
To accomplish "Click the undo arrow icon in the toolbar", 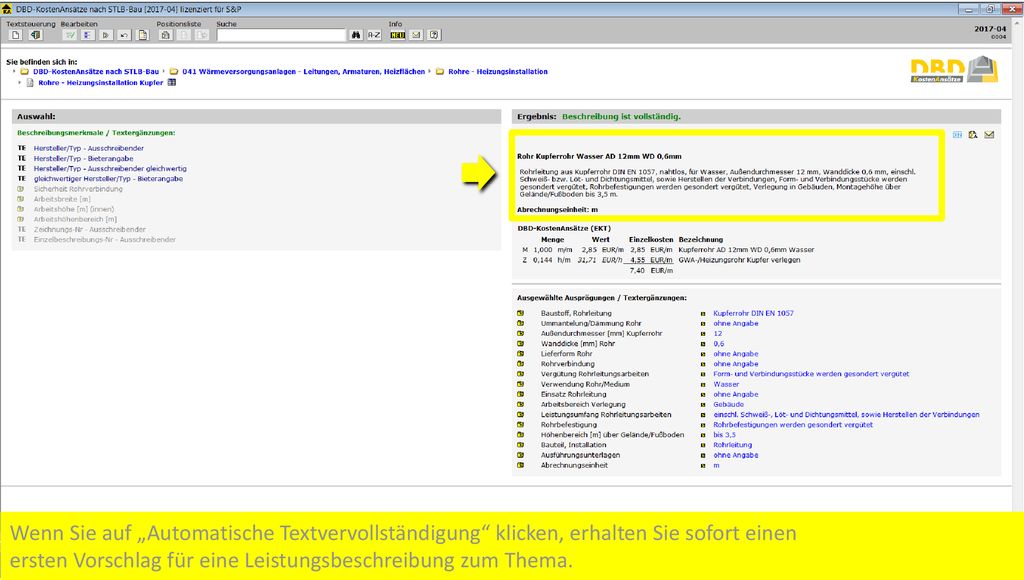I will (124, 35).
